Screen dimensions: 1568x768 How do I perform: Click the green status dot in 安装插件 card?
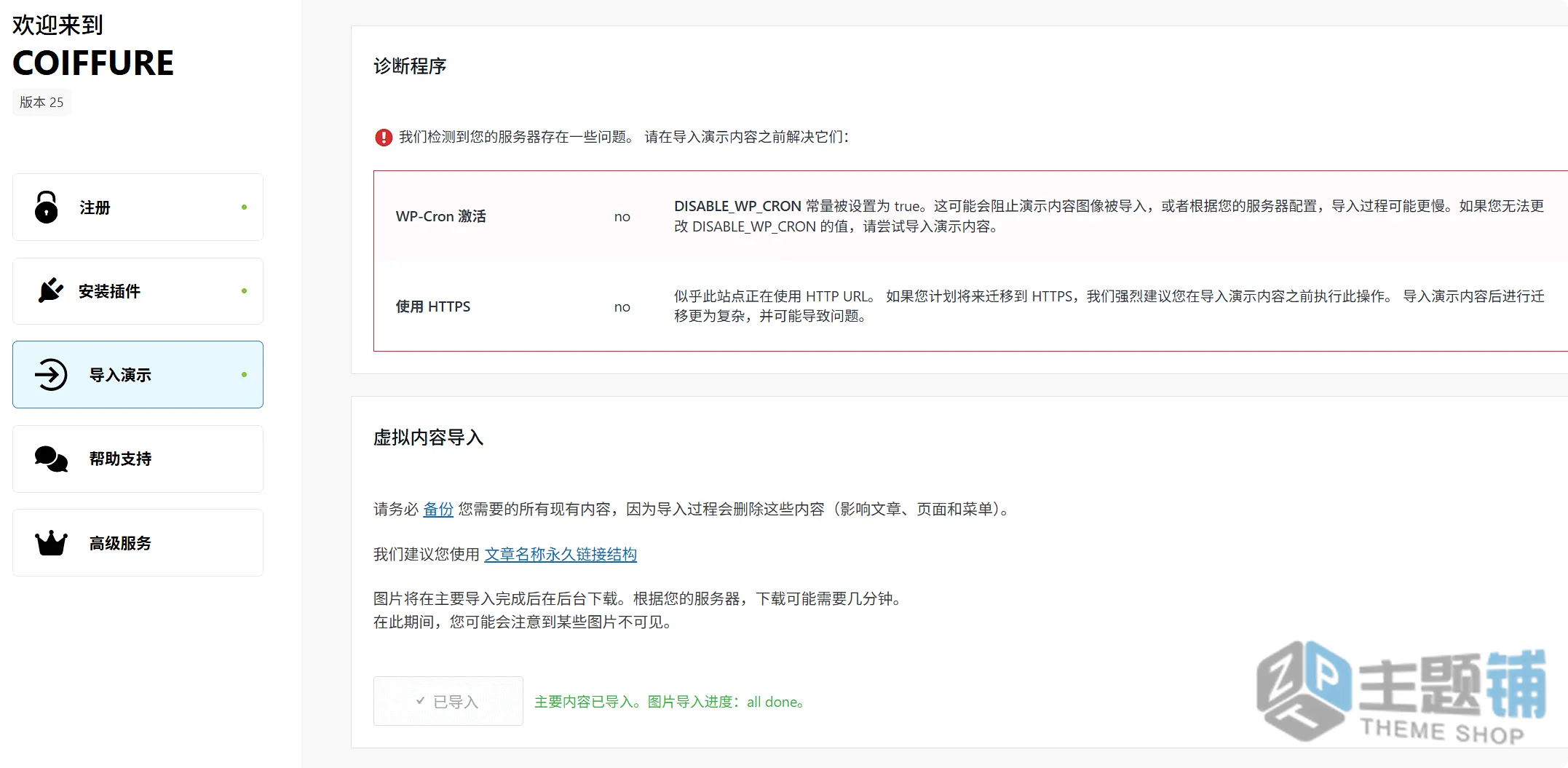(x=244, y=290)
